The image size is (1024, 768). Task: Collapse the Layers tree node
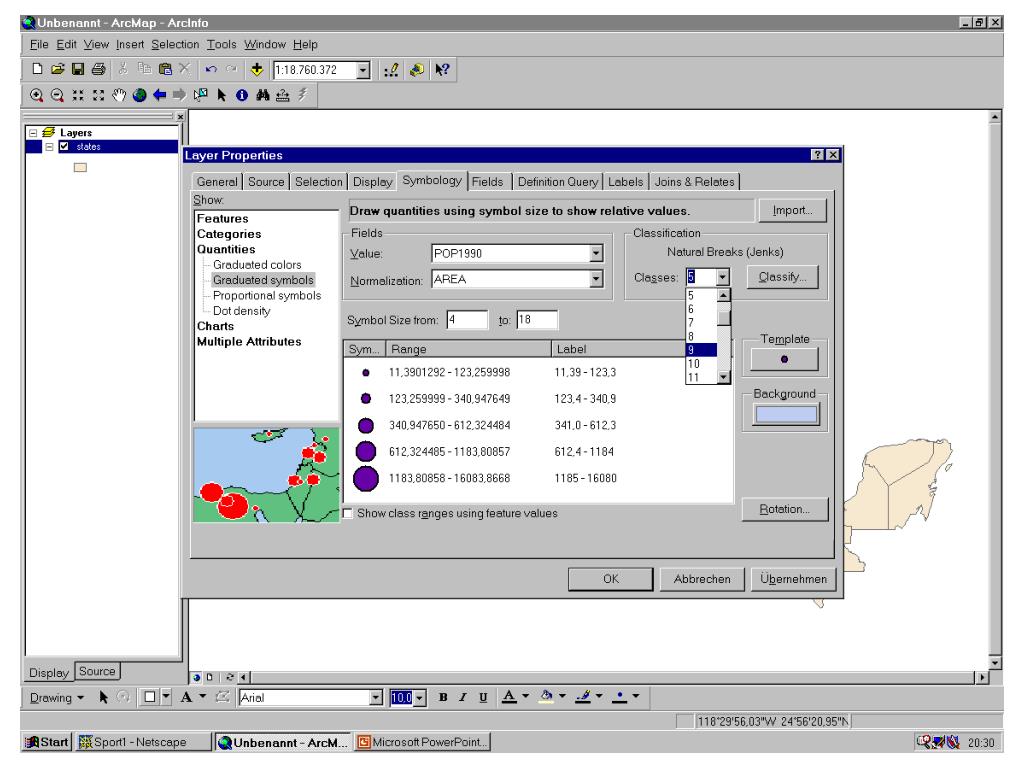click(33, 133)
